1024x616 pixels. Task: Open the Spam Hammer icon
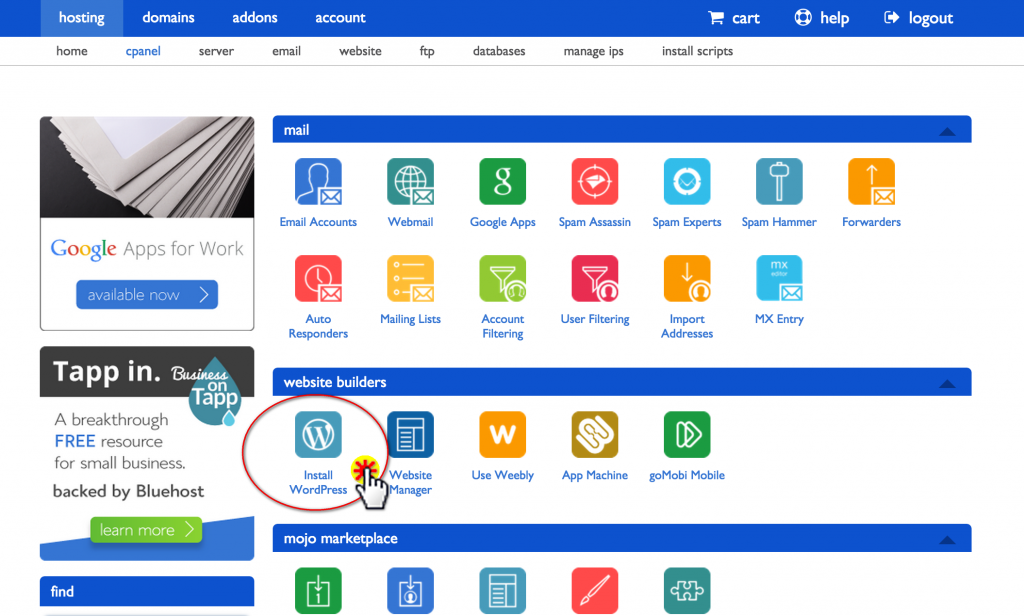pyautogui.click(x=778, y=182)
